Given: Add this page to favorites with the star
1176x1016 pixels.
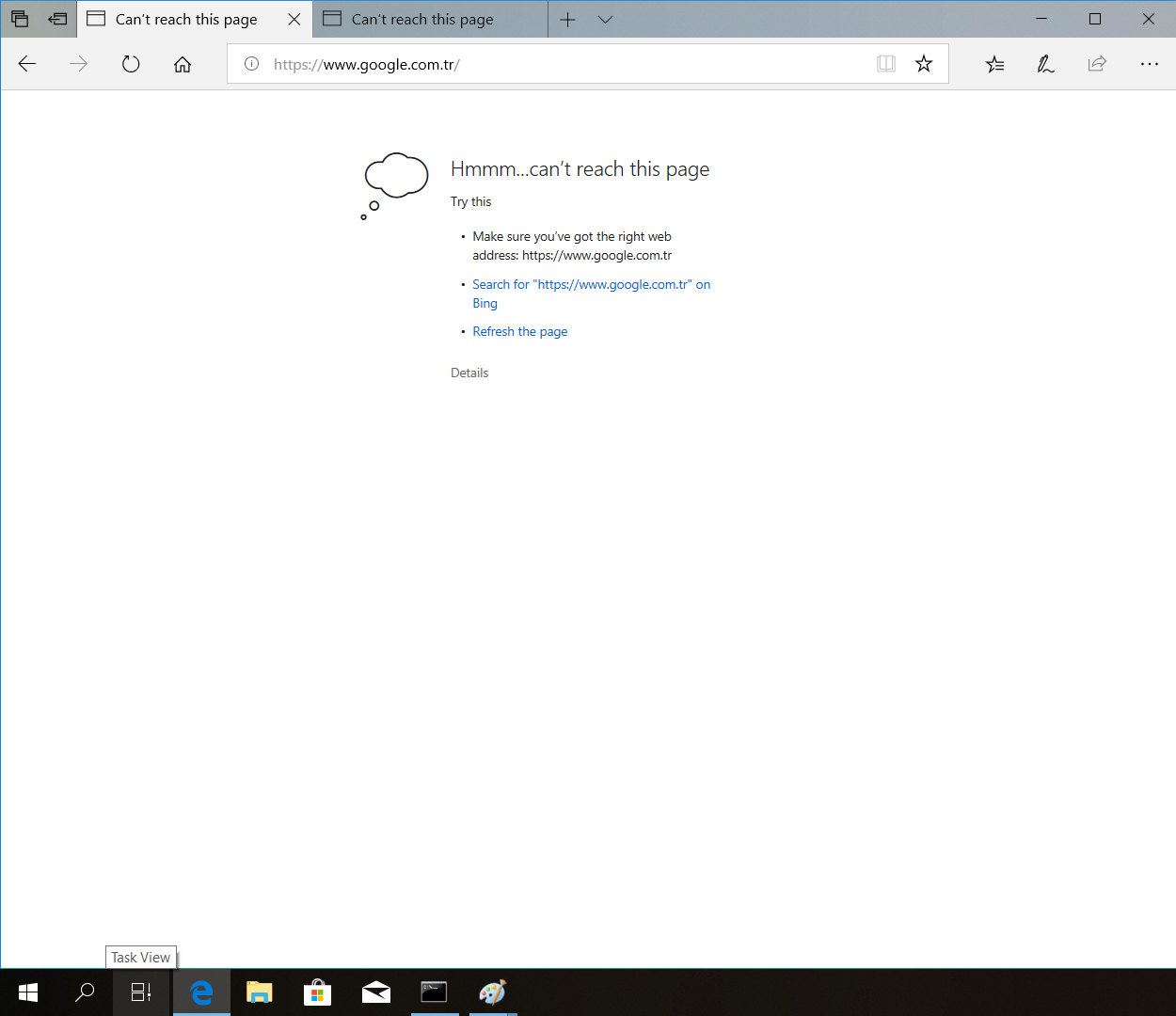Looking at the screenshot, I should 924,64.
